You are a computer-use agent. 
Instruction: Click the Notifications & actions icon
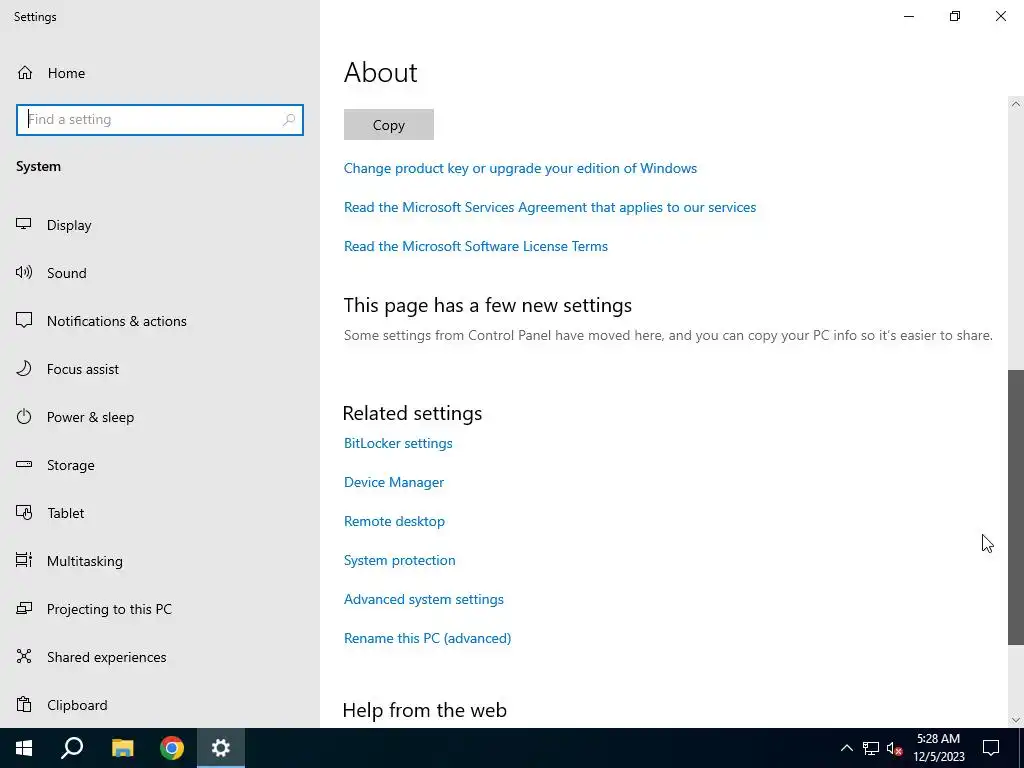tap(24, 320)
